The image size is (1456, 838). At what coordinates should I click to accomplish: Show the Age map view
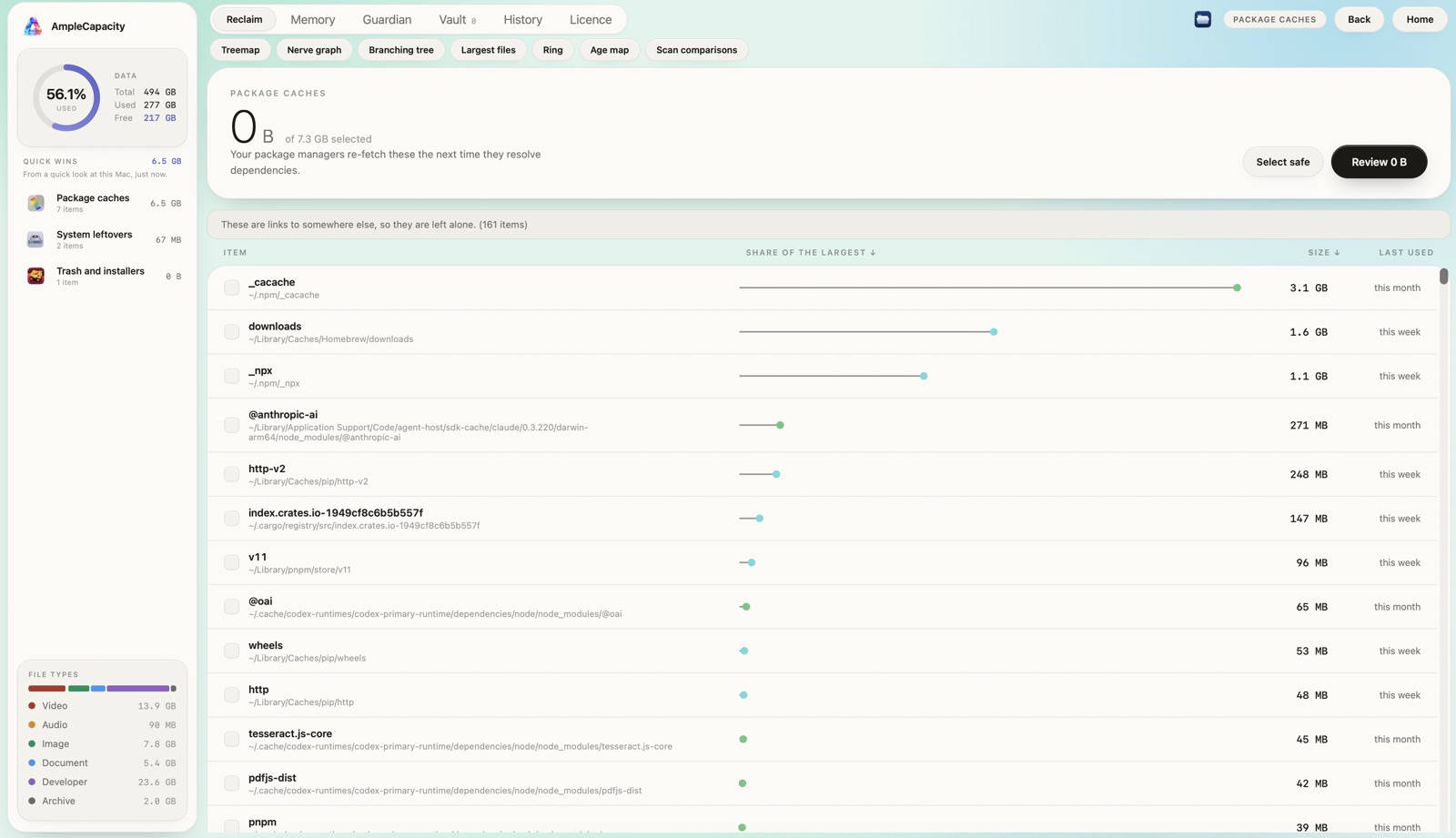pos(610,50)
